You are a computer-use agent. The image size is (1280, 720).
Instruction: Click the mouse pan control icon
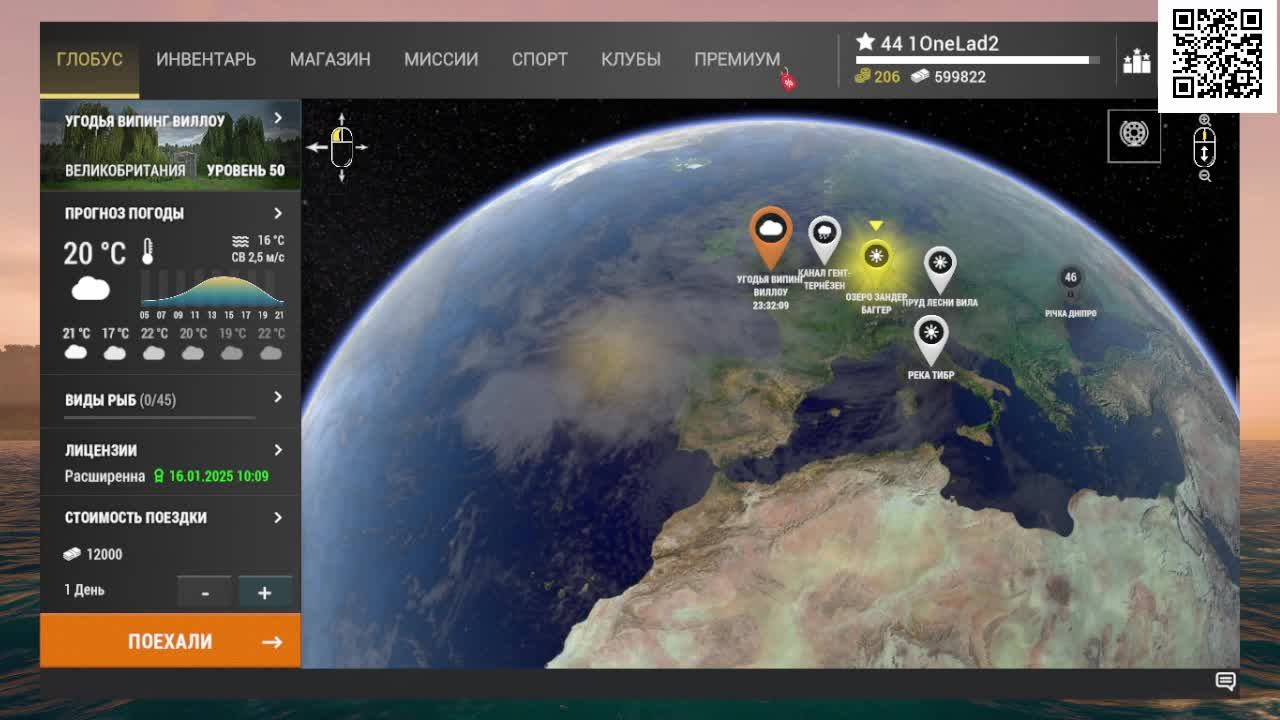[x=341, y=147]
